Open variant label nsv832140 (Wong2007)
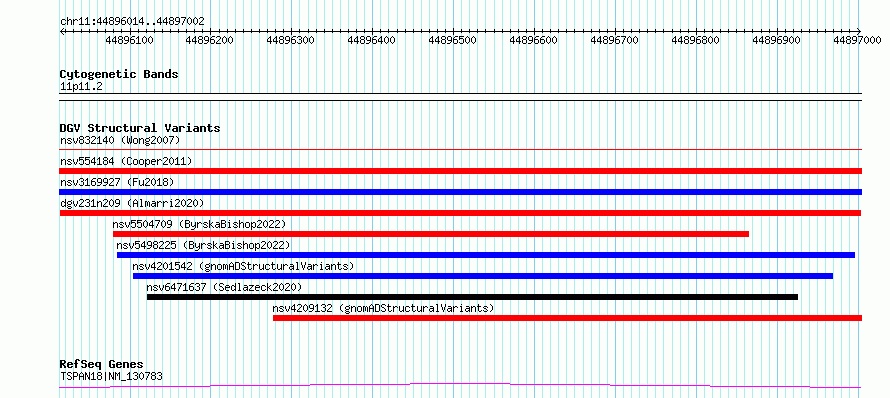The image size is (890, 398). tap(120, 140)
